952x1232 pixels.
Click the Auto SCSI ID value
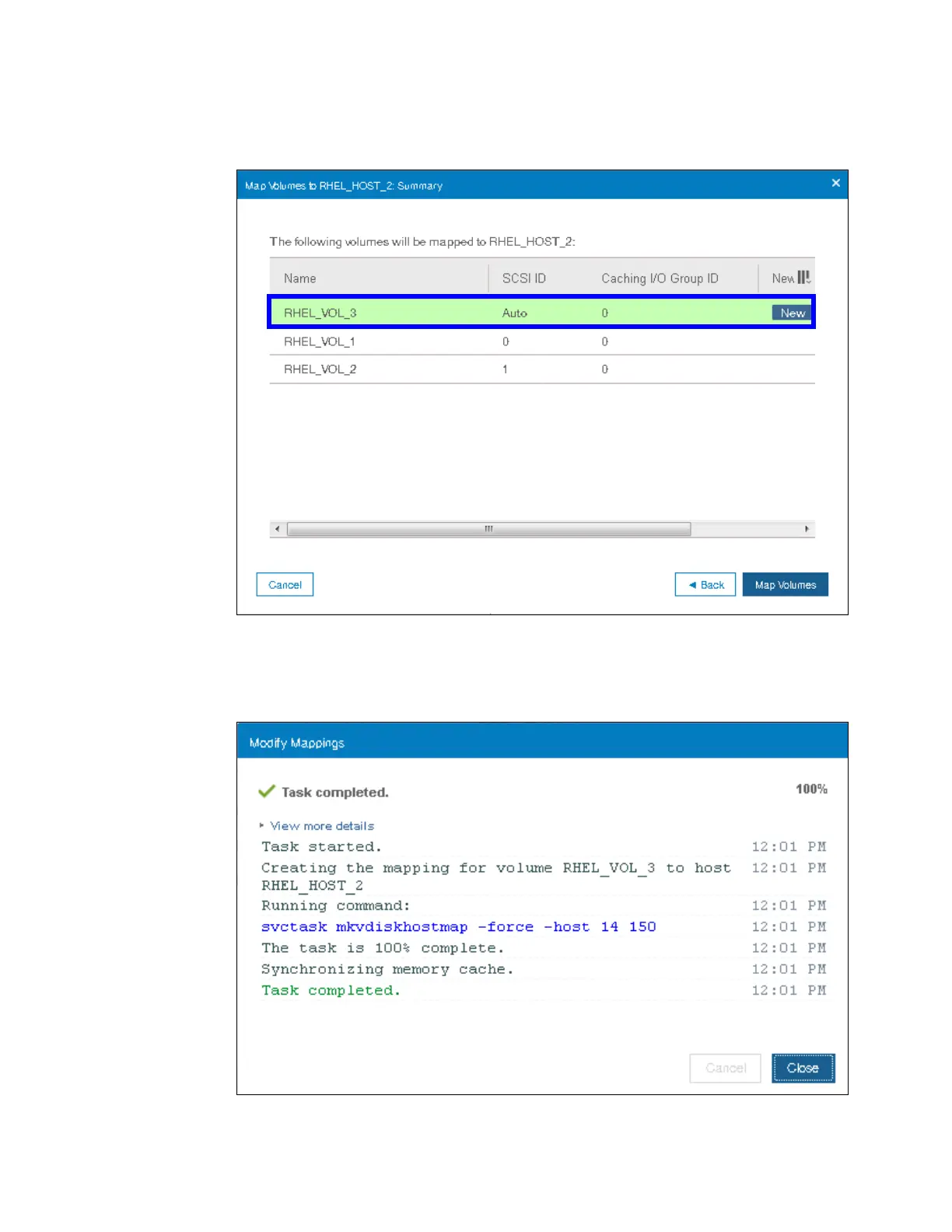click(515, 313)
